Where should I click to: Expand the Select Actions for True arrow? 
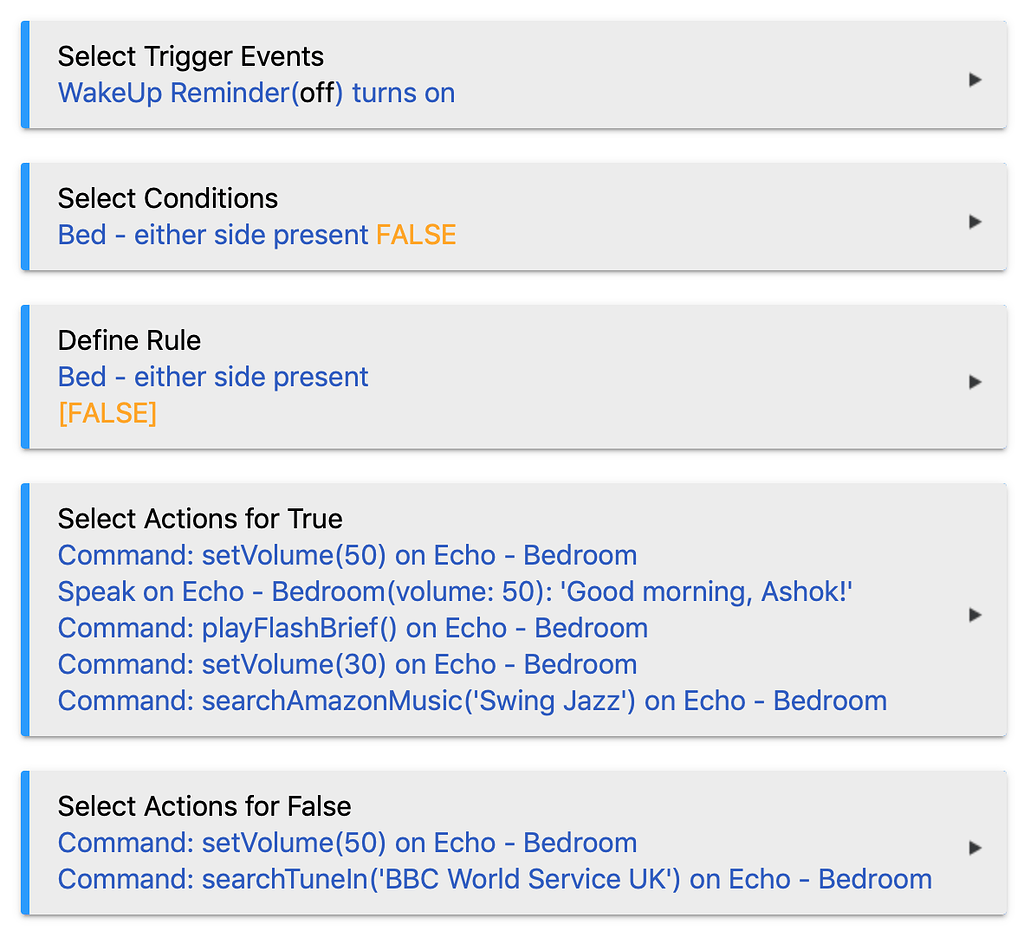point(975,615)
